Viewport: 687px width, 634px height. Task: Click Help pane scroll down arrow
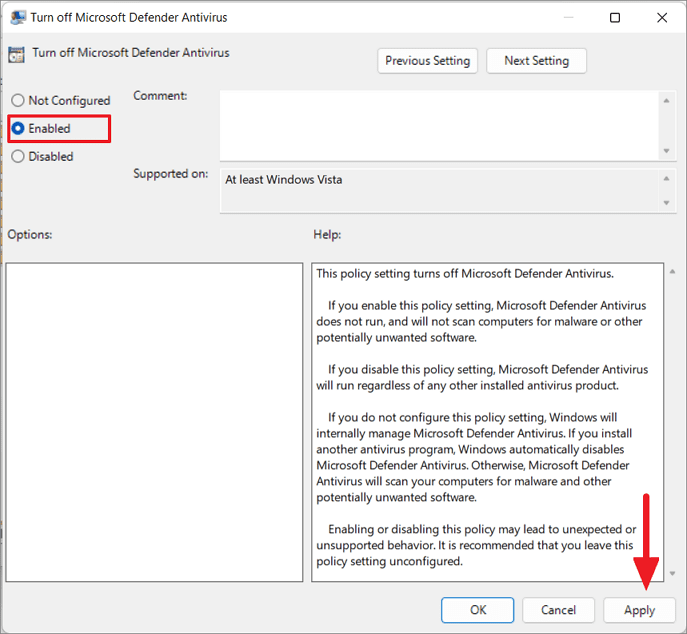(x=673, y=574)
